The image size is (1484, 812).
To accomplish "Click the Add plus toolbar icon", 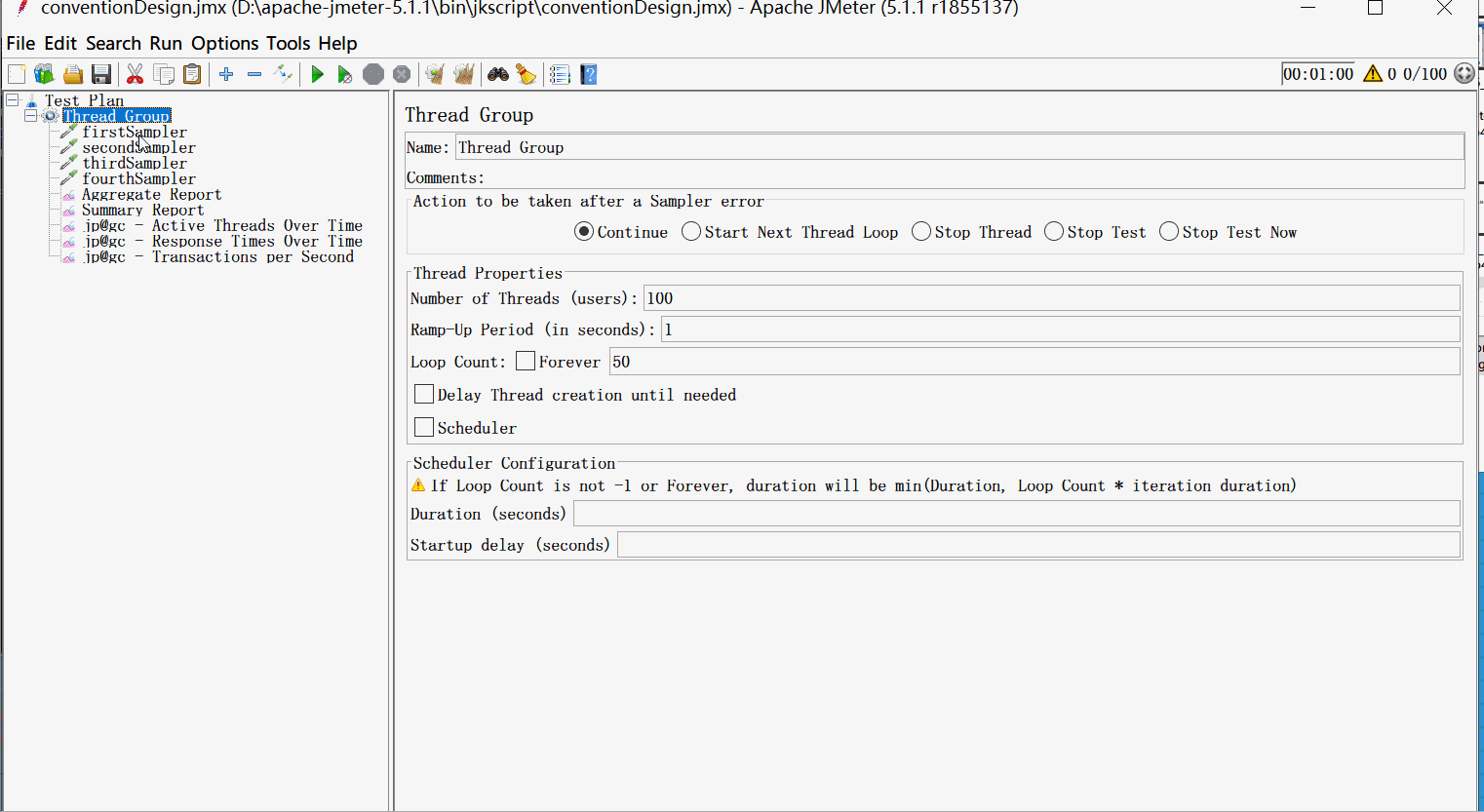I will [226, 75].
